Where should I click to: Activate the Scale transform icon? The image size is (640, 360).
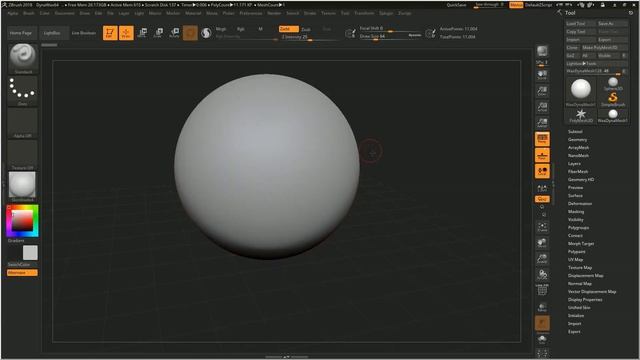click(x=158, y=33)
